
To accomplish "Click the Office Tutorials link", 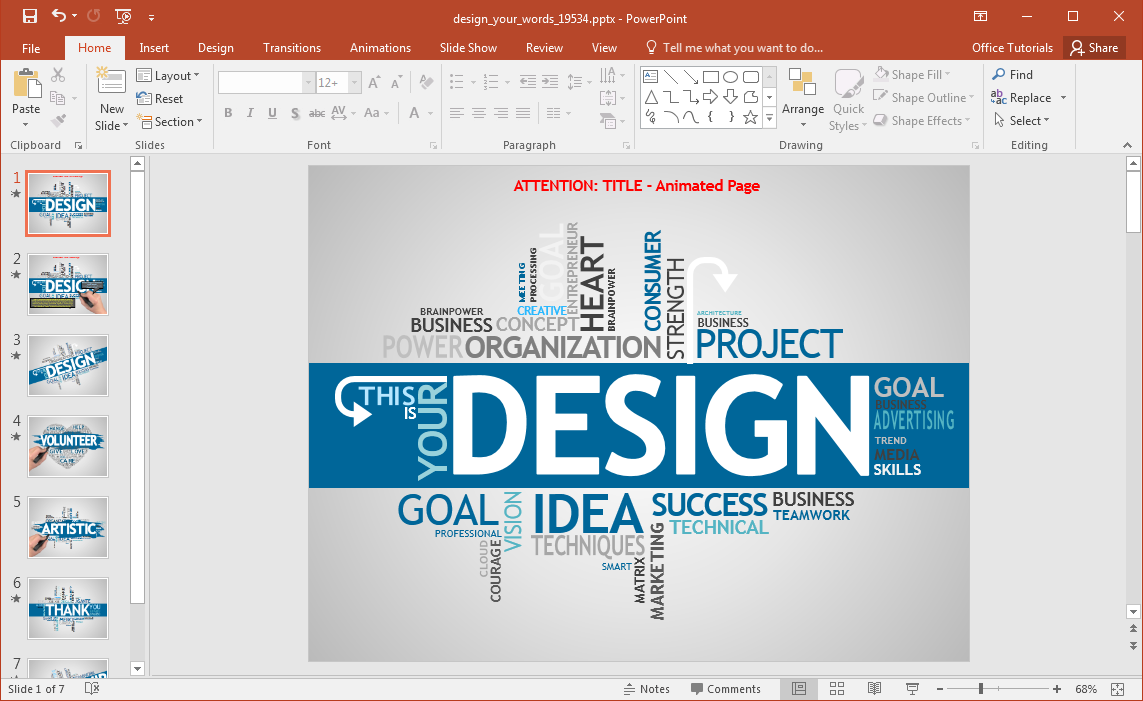I will pos(1012,47).
